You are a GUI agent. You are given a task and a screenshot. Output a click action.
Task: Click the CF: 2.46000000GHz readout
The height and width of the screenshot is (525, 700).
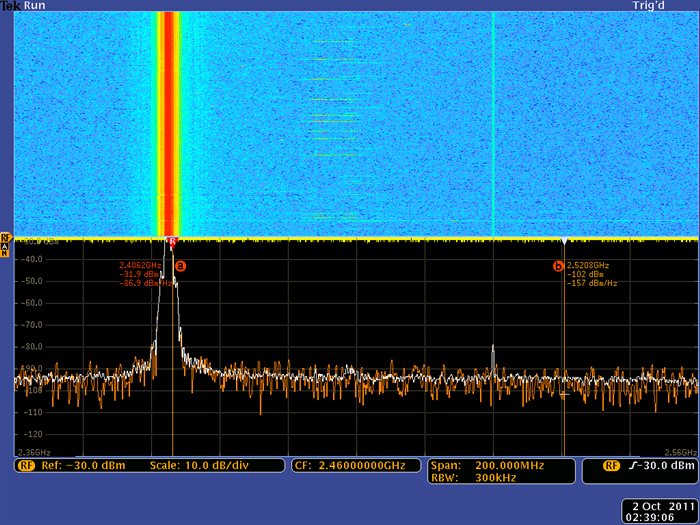[x=350, y=466]
